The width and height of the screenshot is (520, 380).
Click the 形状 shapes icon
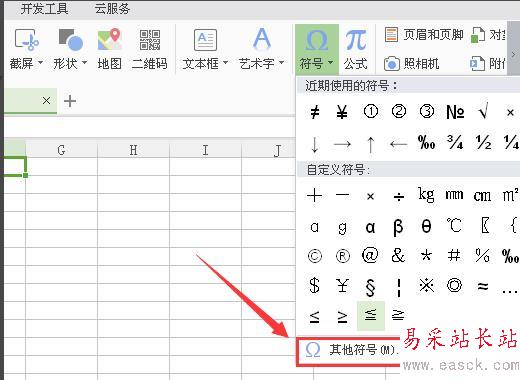(71, 40)
